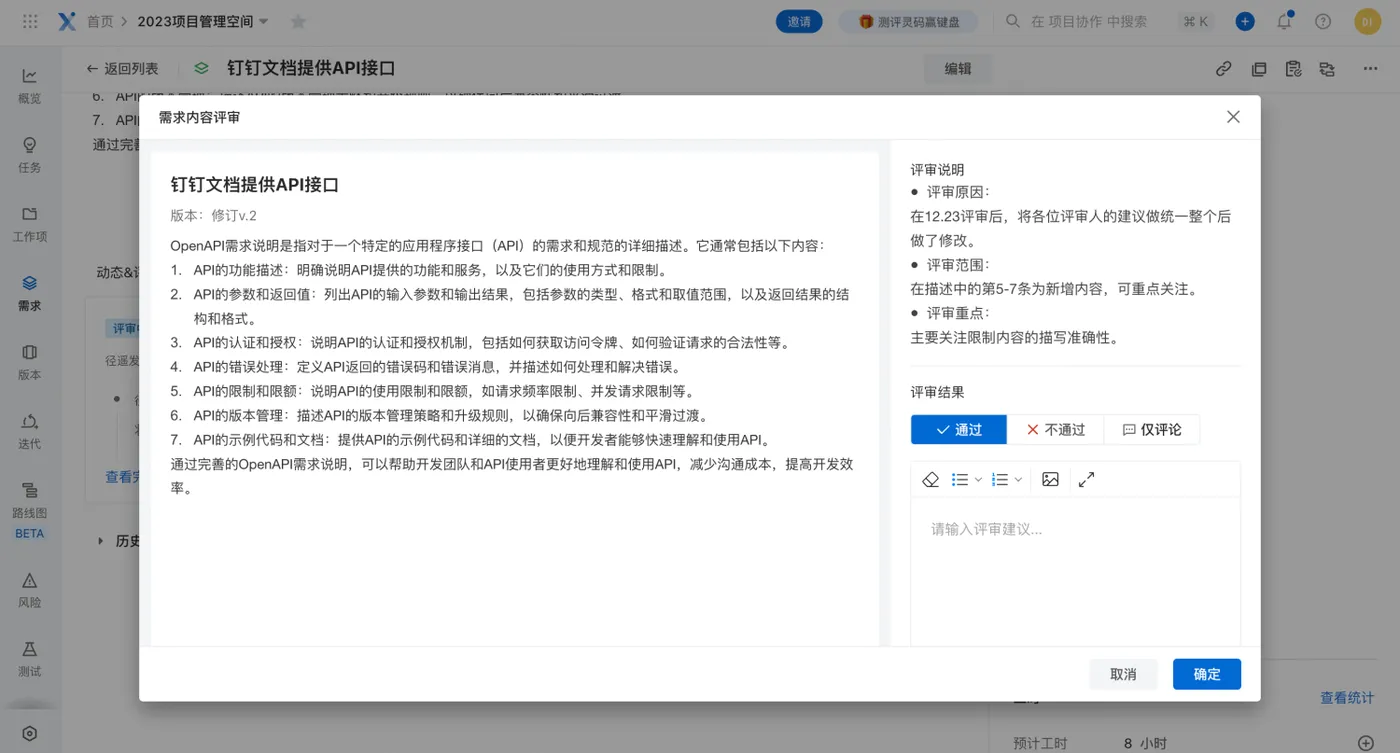
Task: Open 风险 in the sidebar
Action: (x=30, y=590)
